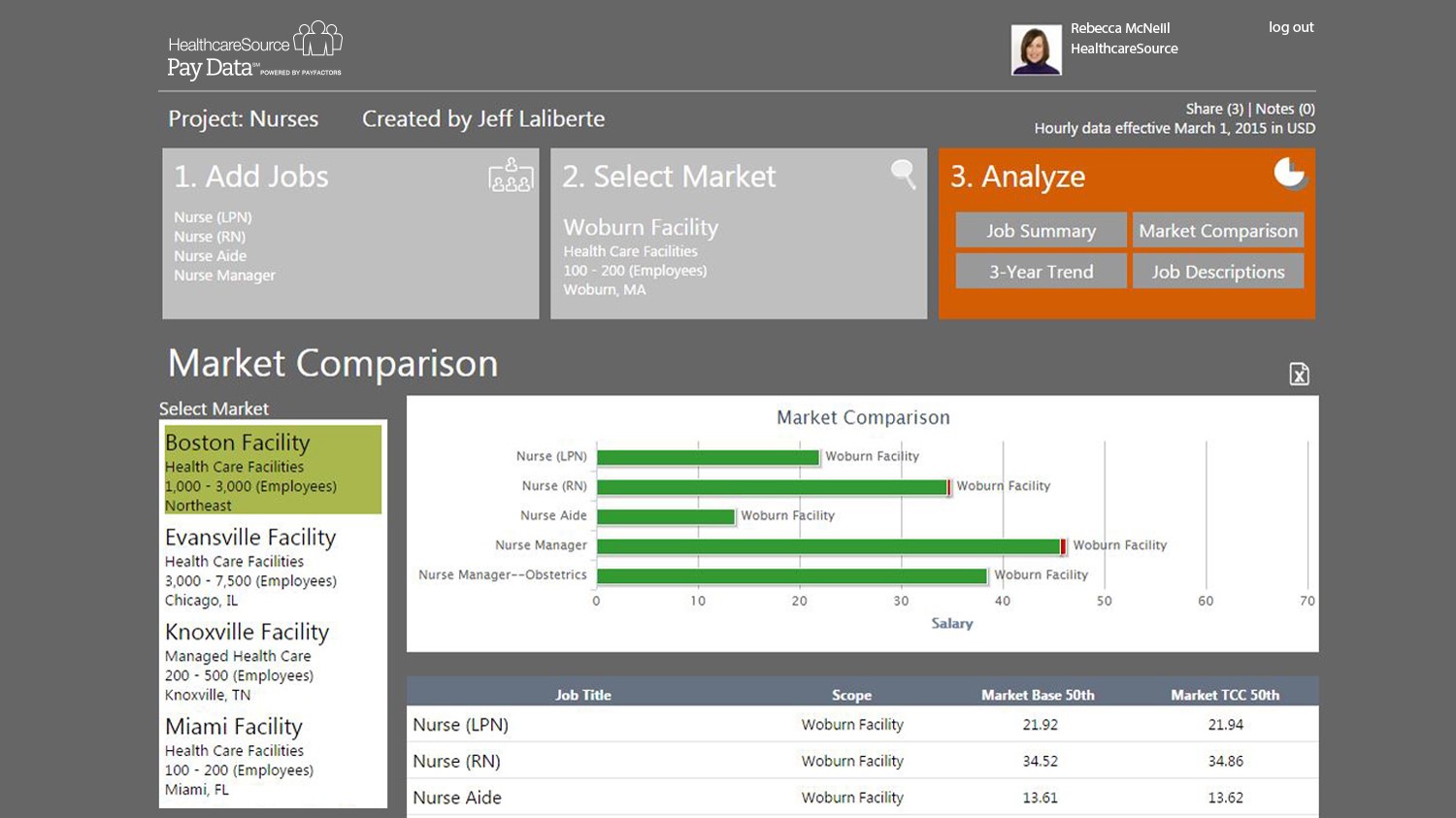Select Boston Facility market
Image resolution: width=1456 pixels, height=818 pixels.
[x=273, y=471]
